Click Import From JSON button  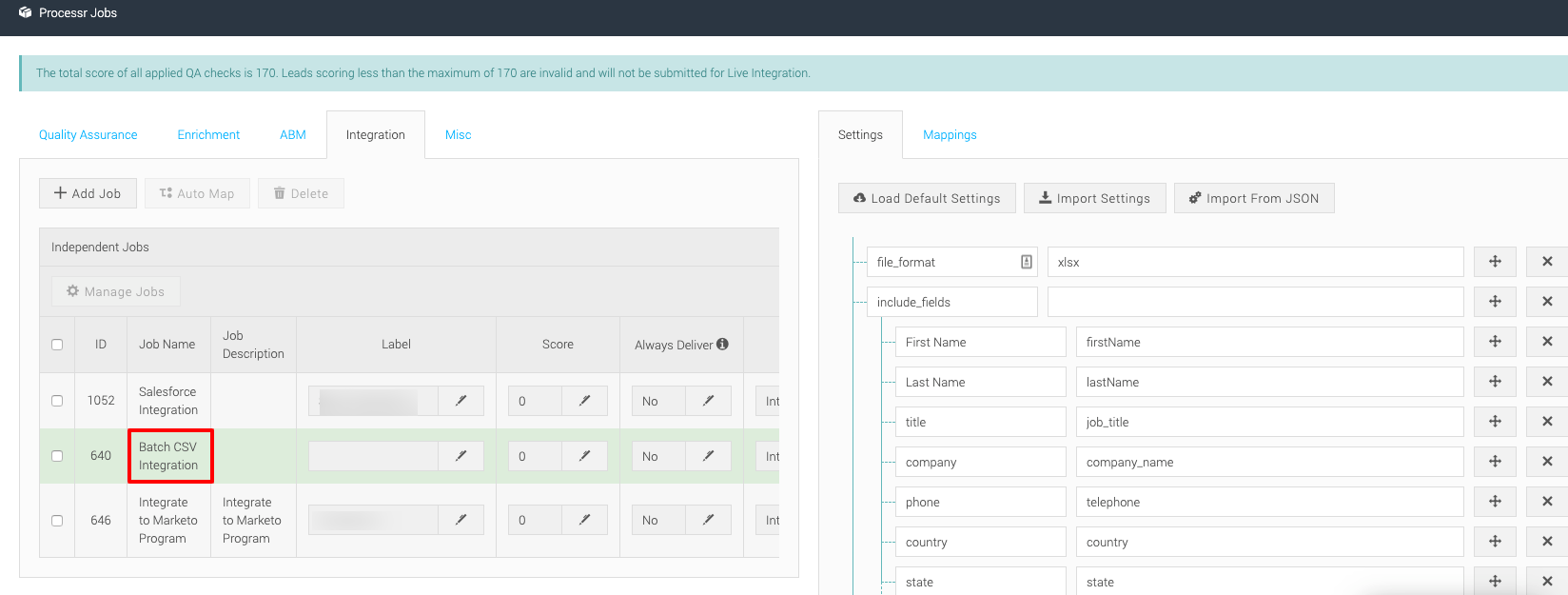1254,198
